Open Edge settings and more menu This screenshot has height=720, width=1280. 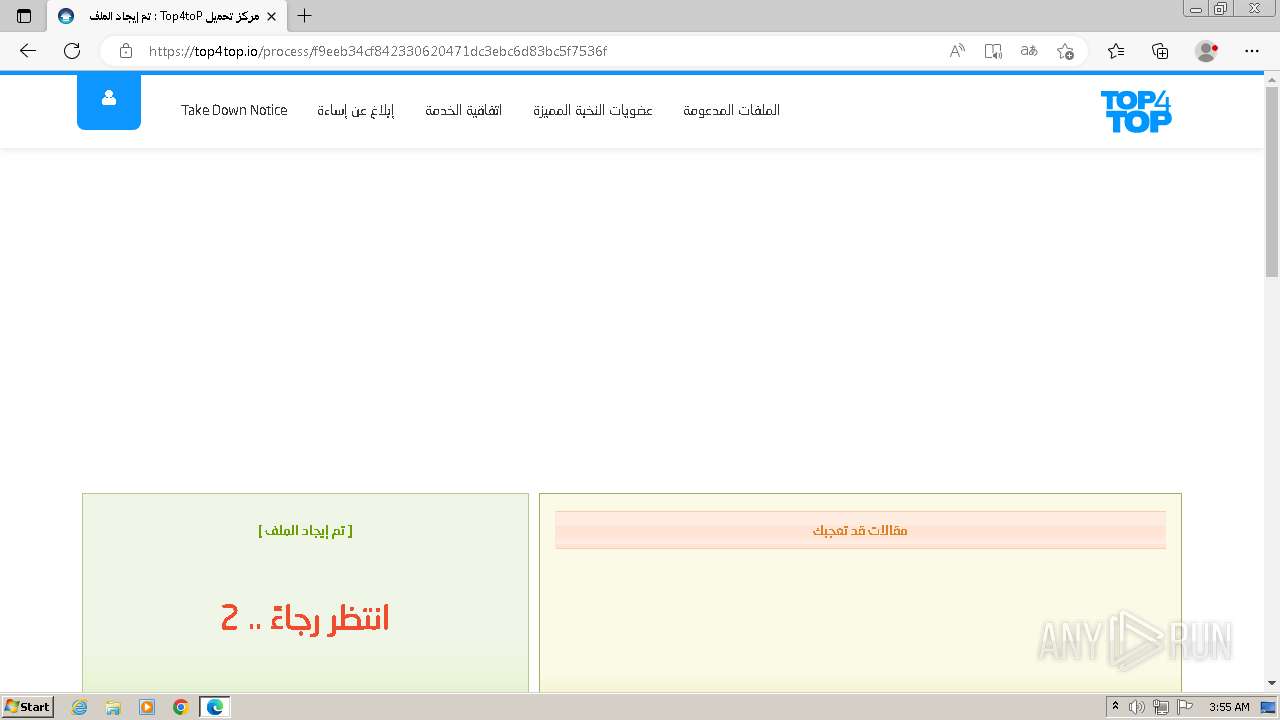tap(1252, 51)
